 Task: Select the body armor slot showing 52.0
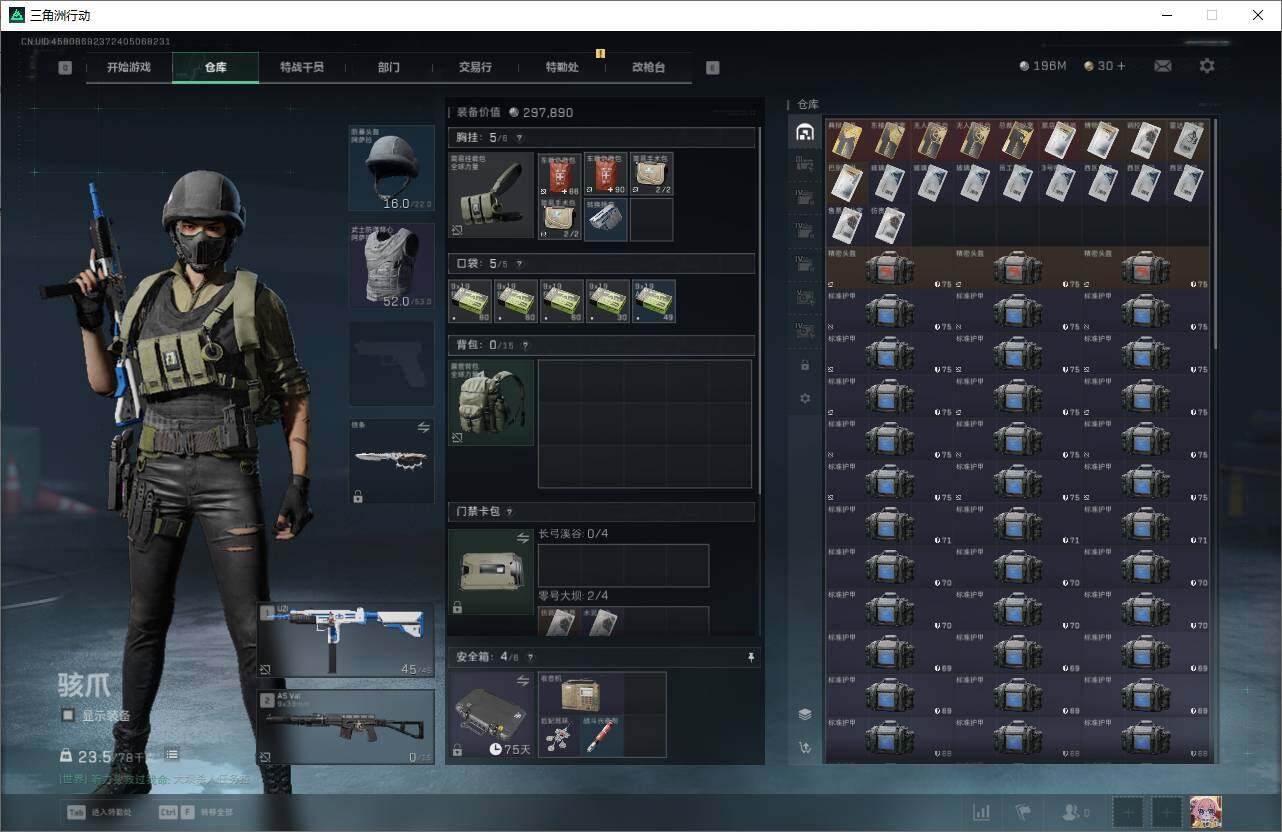(x=391, y=266)
